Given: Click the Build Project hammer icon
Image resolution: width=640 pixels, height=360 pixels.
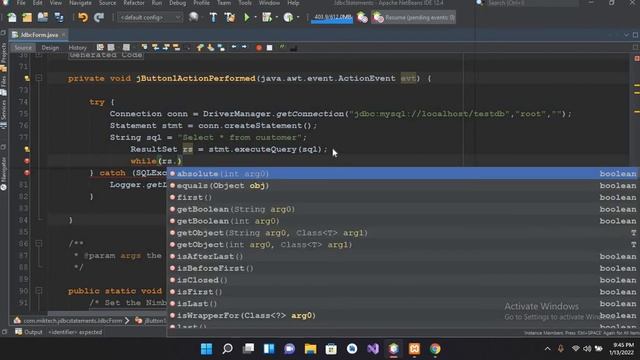Looking at the screenshot, I should click(x=213, y=18).
